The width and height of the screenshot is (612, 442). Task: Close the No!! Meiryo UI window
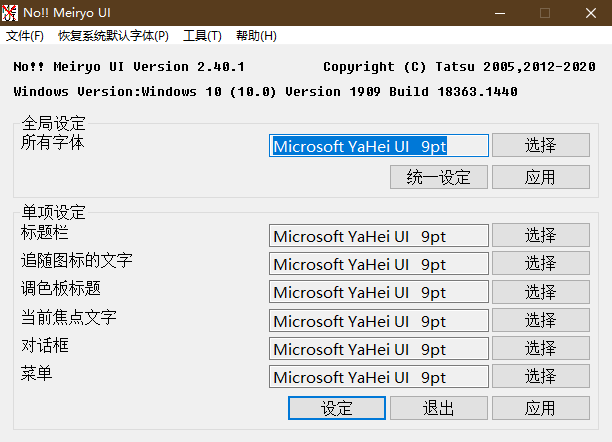coord(591,13)
